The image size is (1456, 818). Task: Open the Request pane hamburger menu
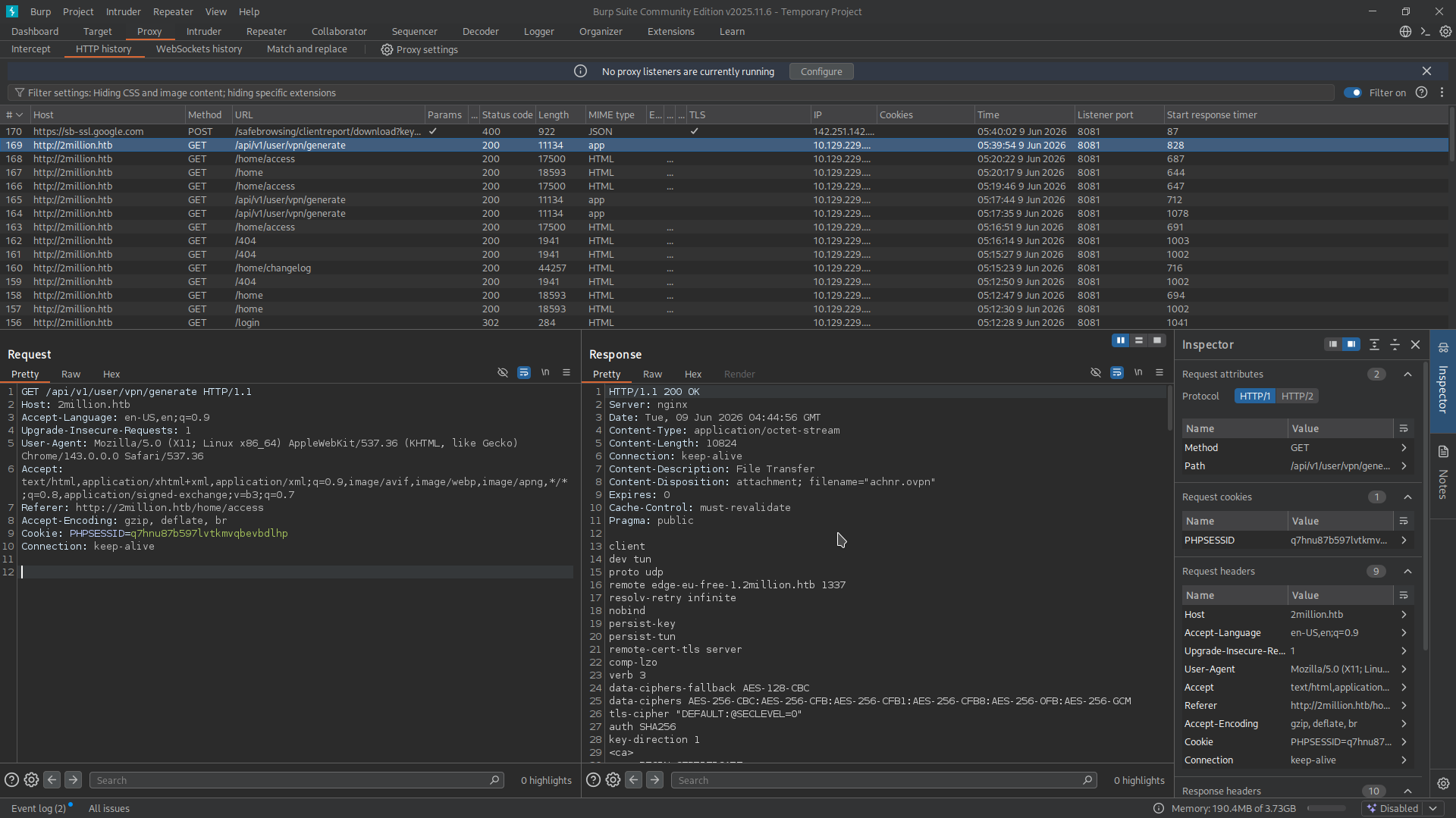click(566, 373)
